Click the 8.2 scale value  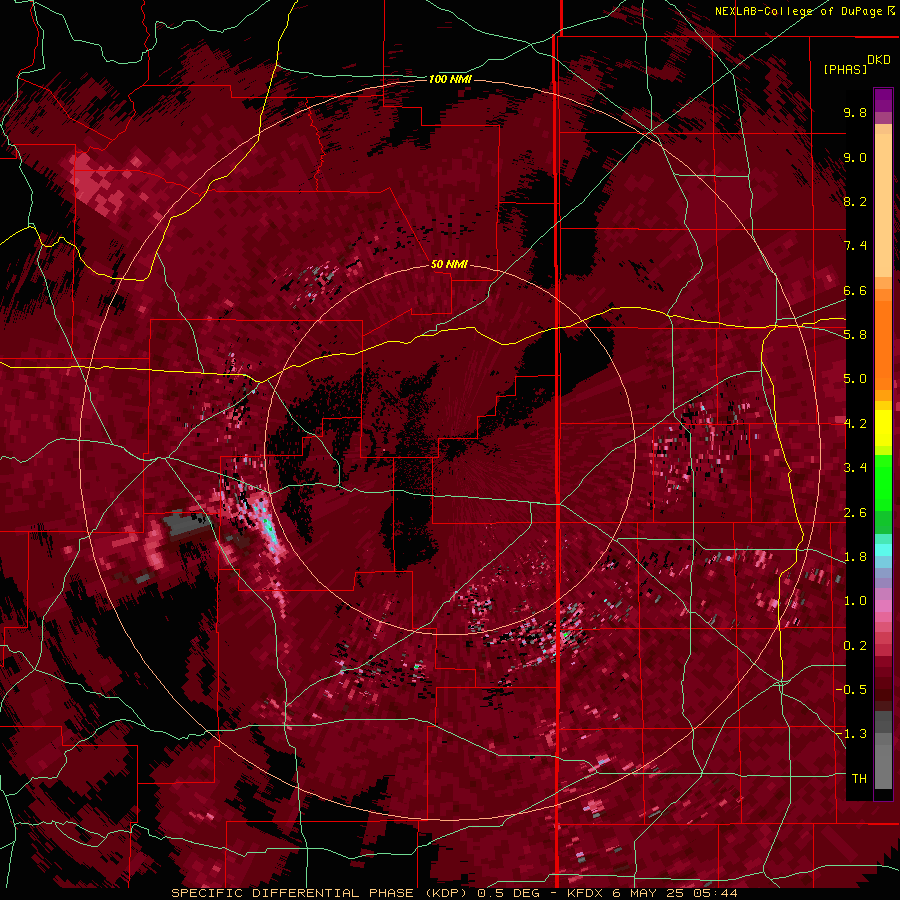coord(855,201)
